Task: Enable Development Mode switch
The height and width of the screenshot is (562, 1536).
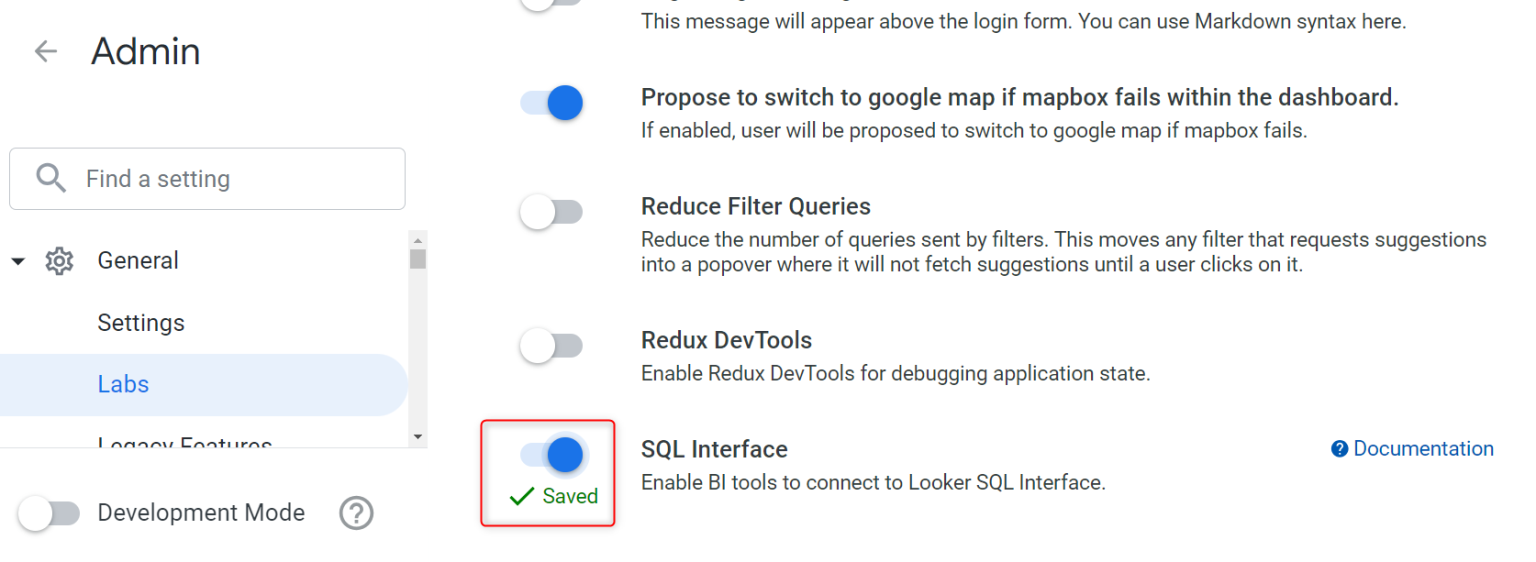Action: coord(49,513)
